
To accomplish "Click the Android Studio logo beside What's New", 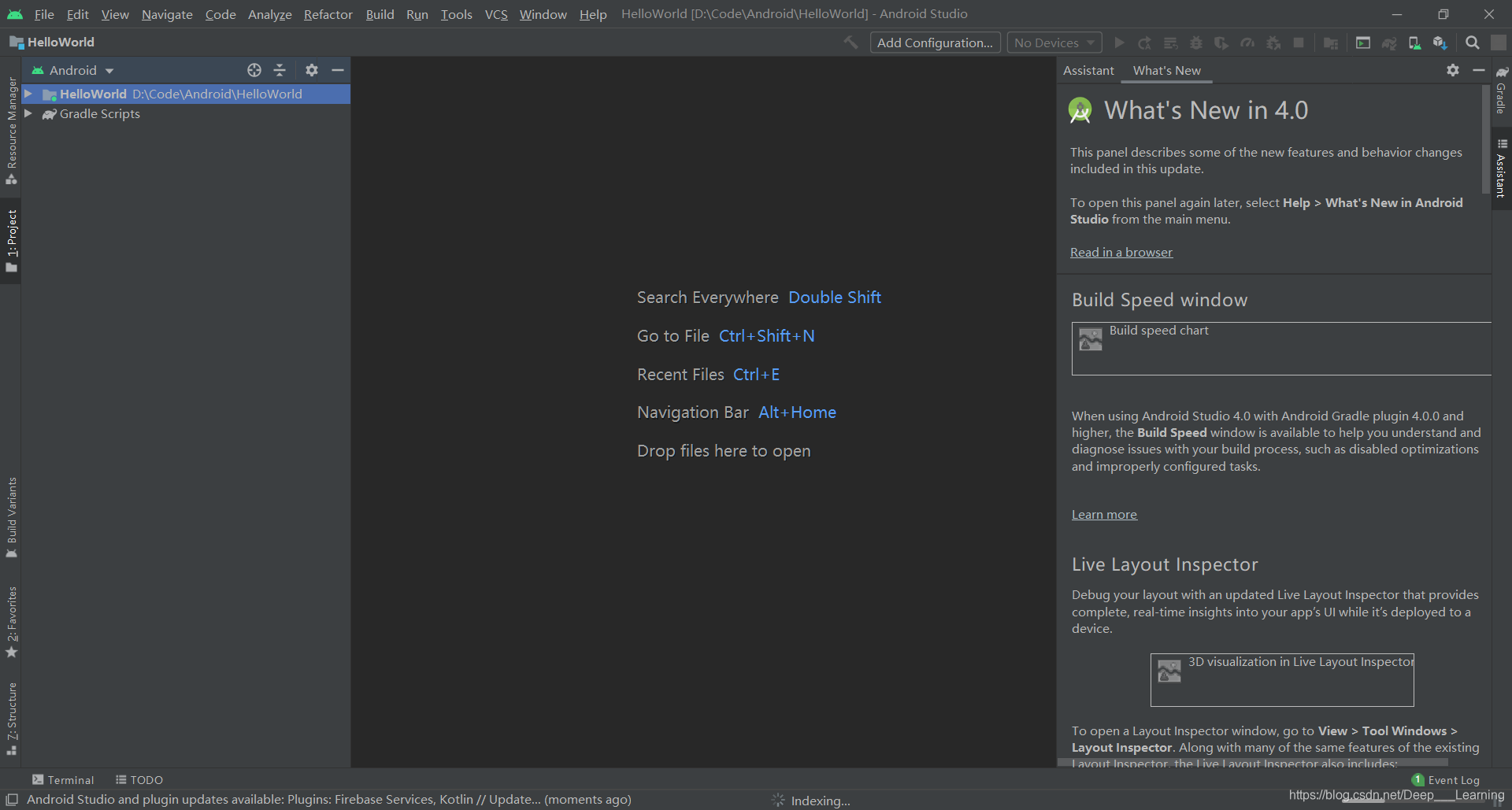I will (1080, 110).
